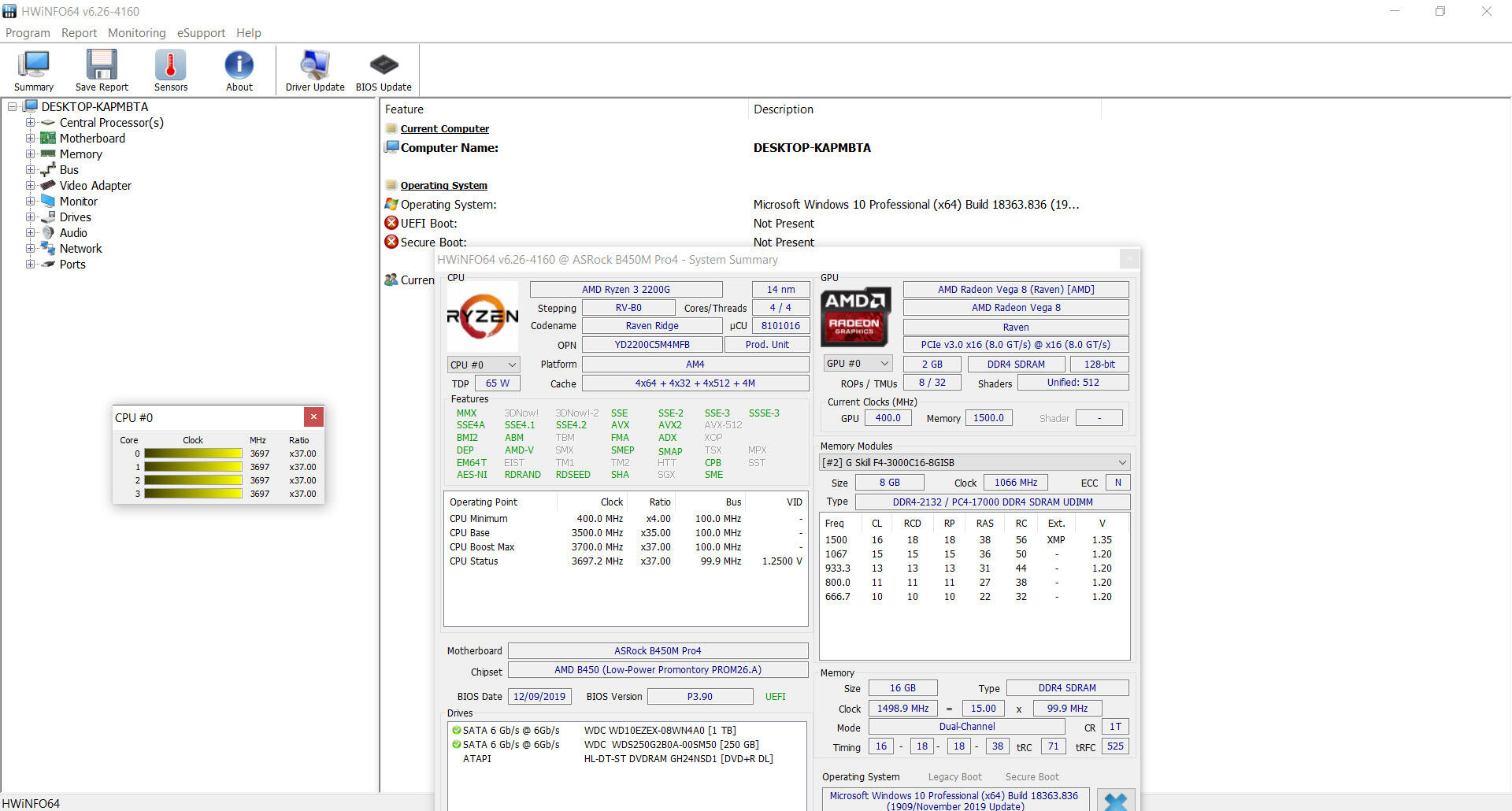Screen dimensions: 1512x811
Task: Launch the Driver Update tool
Action: [x=315, y=65]
